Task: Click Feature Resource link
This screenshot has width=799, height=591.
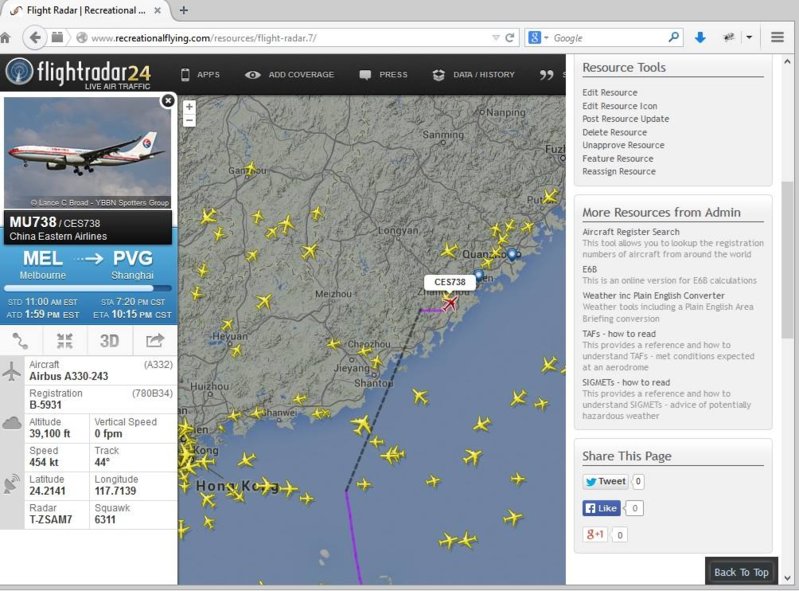Action: [x=618, y=158]
